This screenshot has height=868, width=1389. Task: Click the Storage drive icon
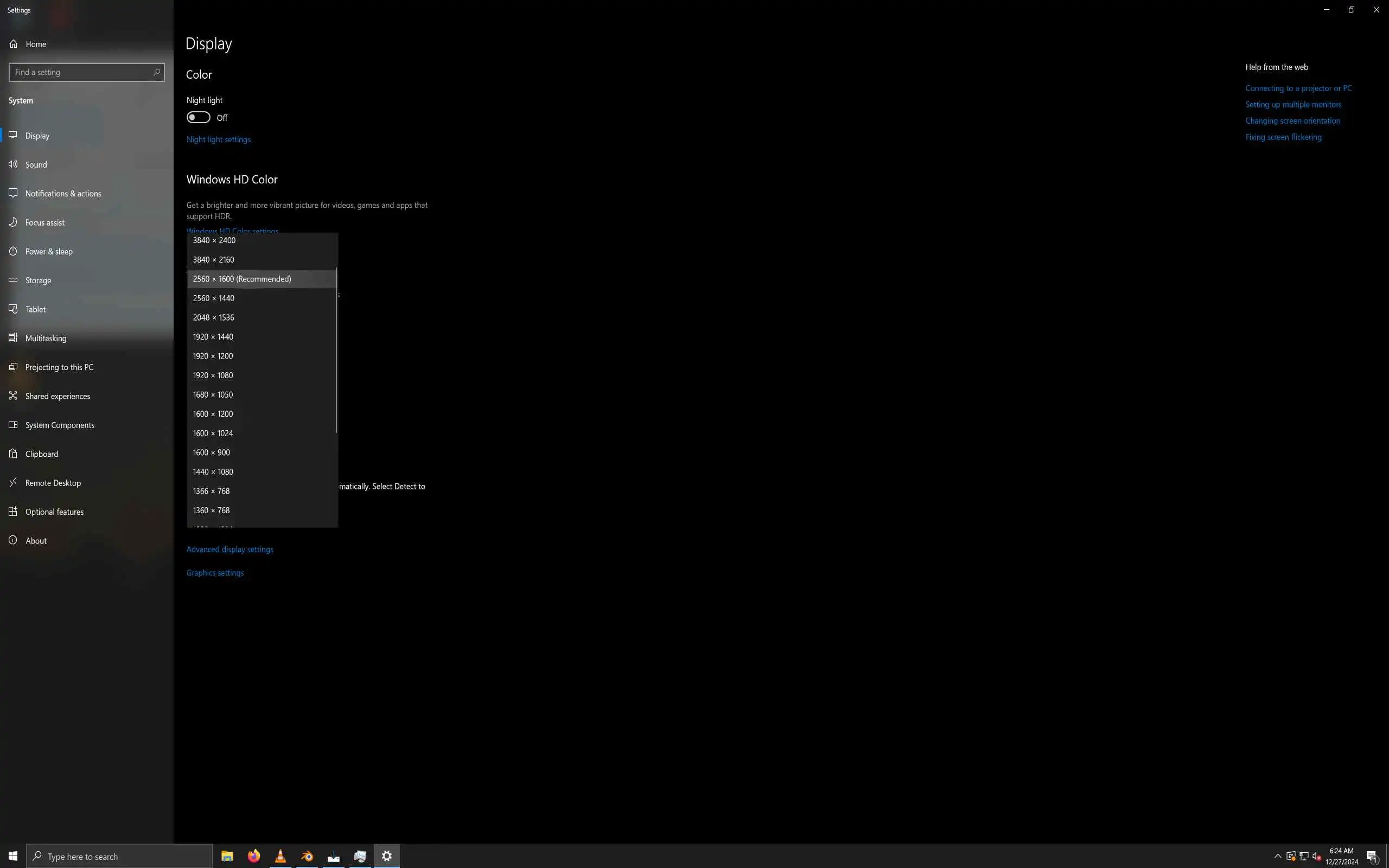12,280
